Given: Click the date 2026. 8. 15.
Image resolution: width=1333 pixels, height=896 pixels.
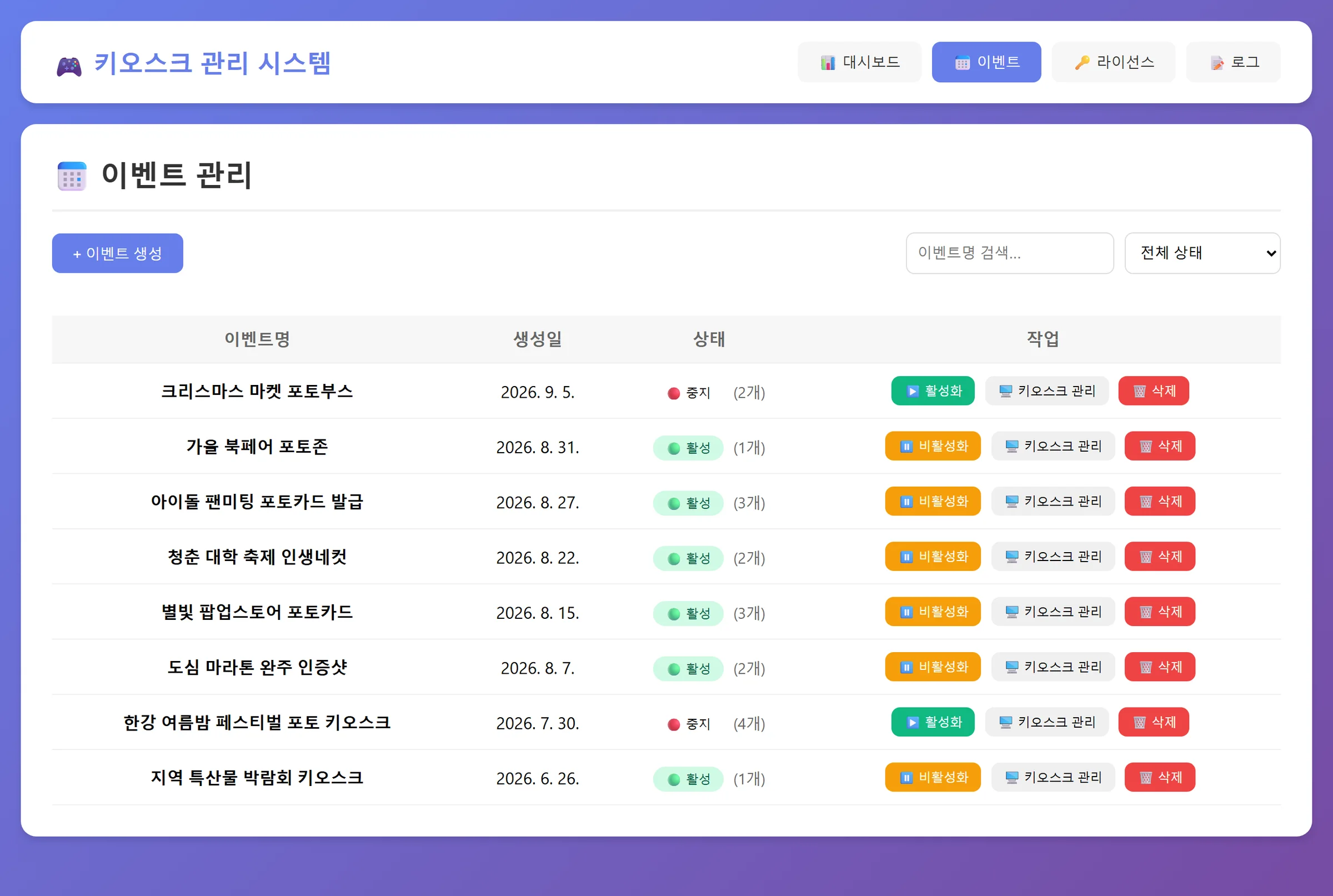Looking at the screenshot, I should [x=538, y=613].
